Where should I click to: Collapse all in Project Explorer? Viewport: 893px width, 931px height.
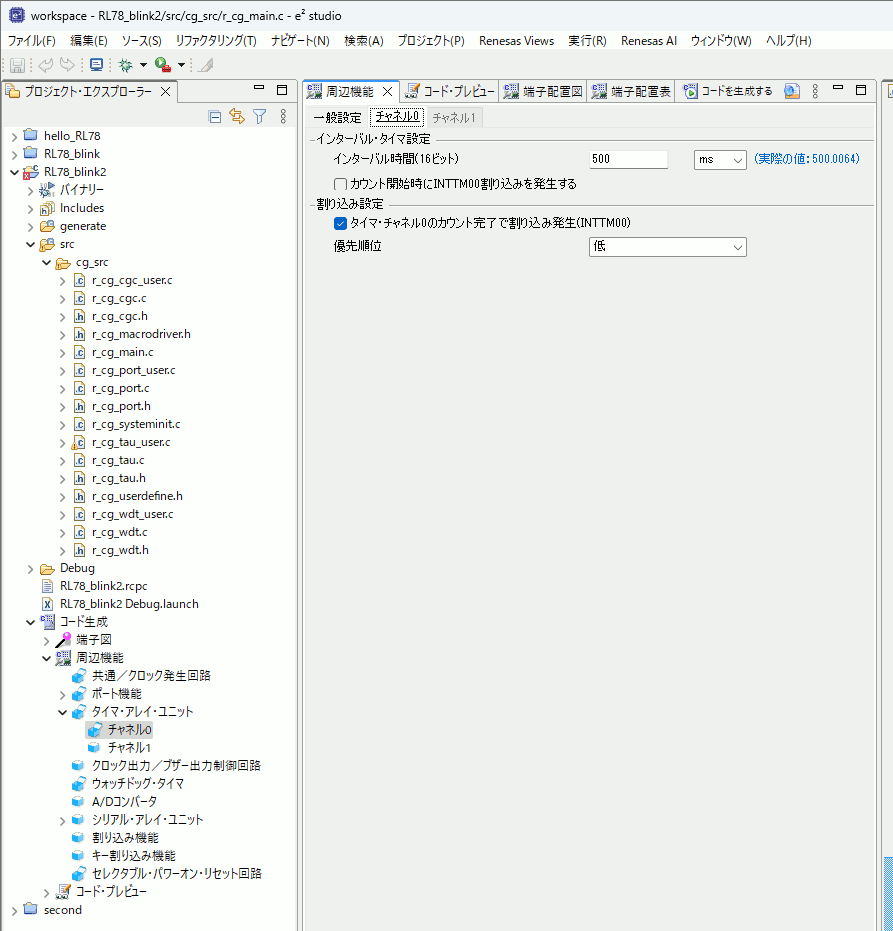pos(215,117)
